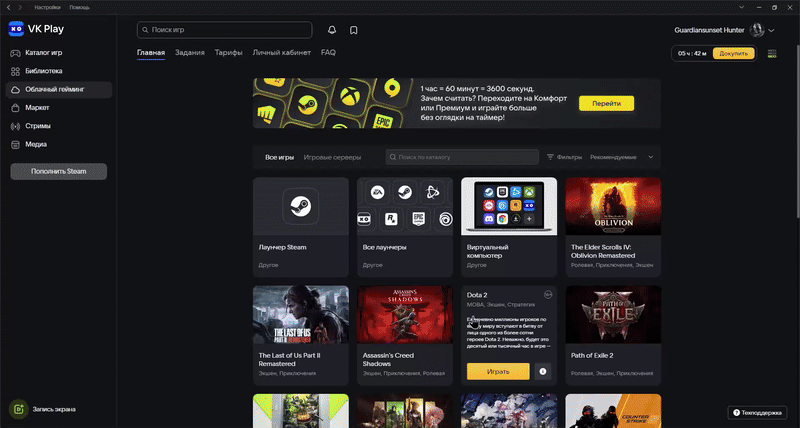The image size is (800, 428).
Task: Click the remaining time 05 ч : 42 м
Action: pos(692,54)
